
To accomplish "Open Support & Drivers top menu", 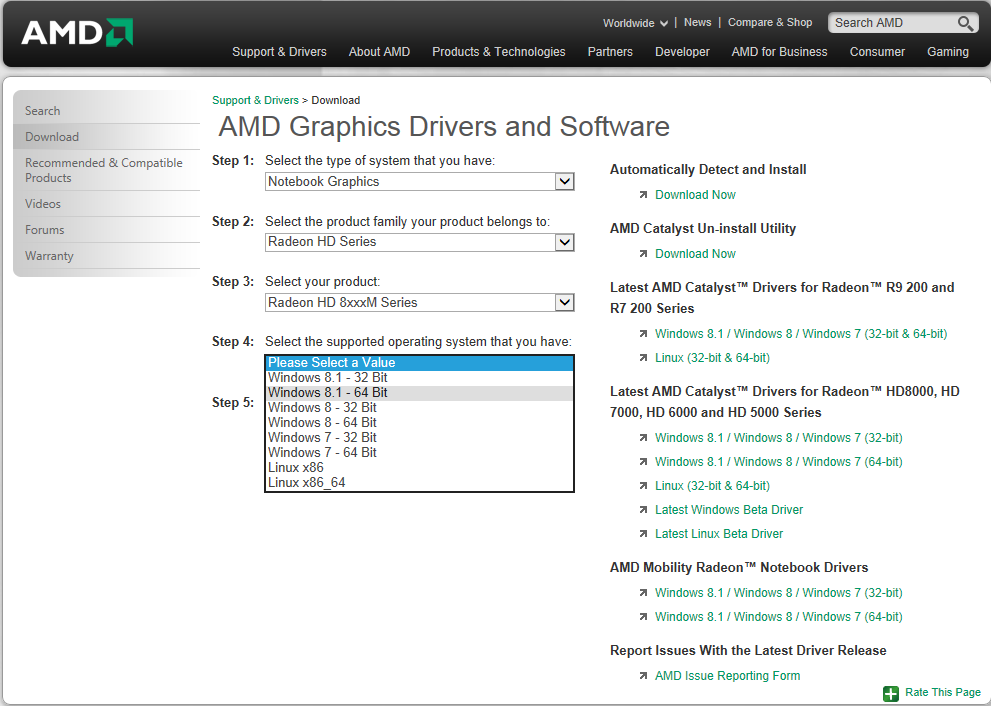I will click(279, 52).
